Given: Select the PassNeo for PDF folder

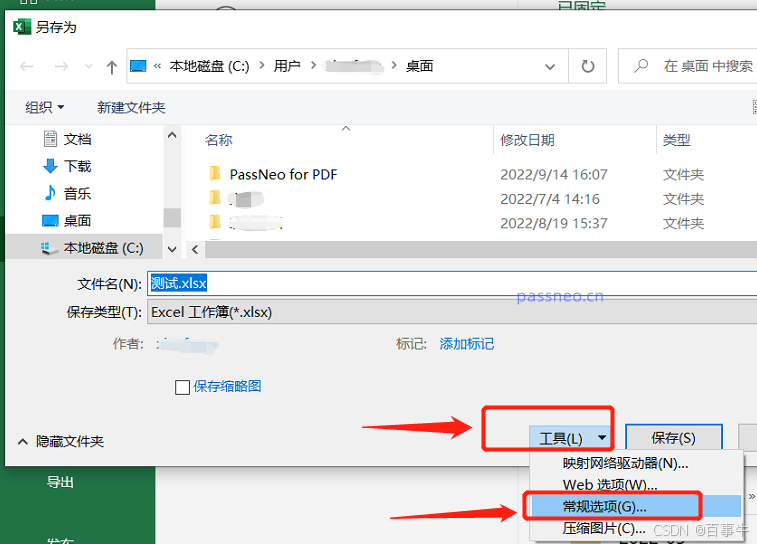Looking at the screenshot, I should click(x=283, y=174).
